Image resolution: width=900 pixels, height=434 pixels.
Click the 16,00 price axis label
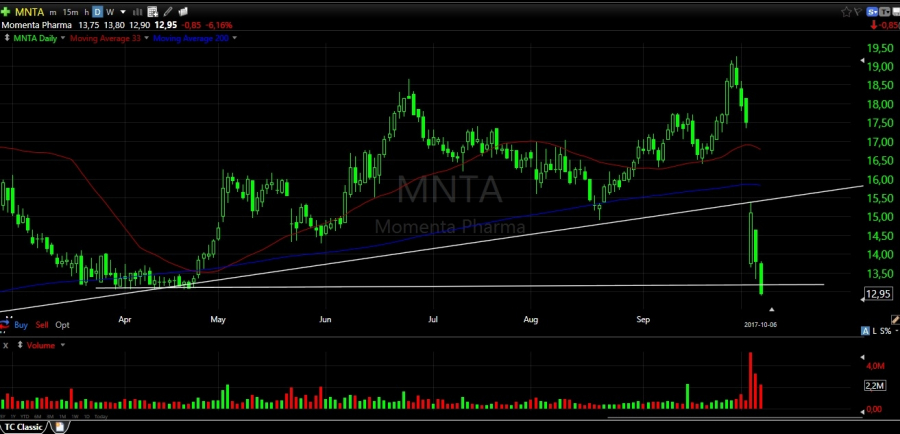coord(882,180)
